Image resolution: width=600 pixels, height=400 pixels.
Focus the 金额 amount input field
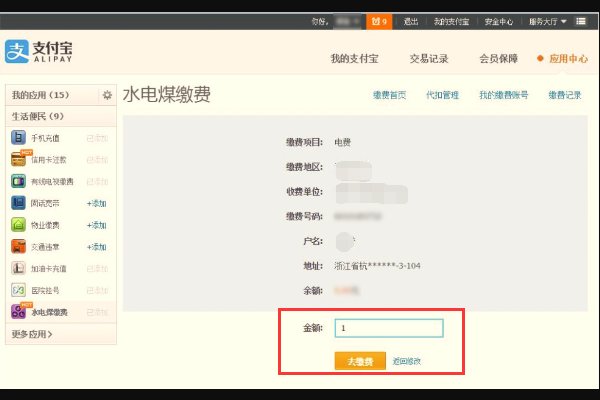point(389,328)
